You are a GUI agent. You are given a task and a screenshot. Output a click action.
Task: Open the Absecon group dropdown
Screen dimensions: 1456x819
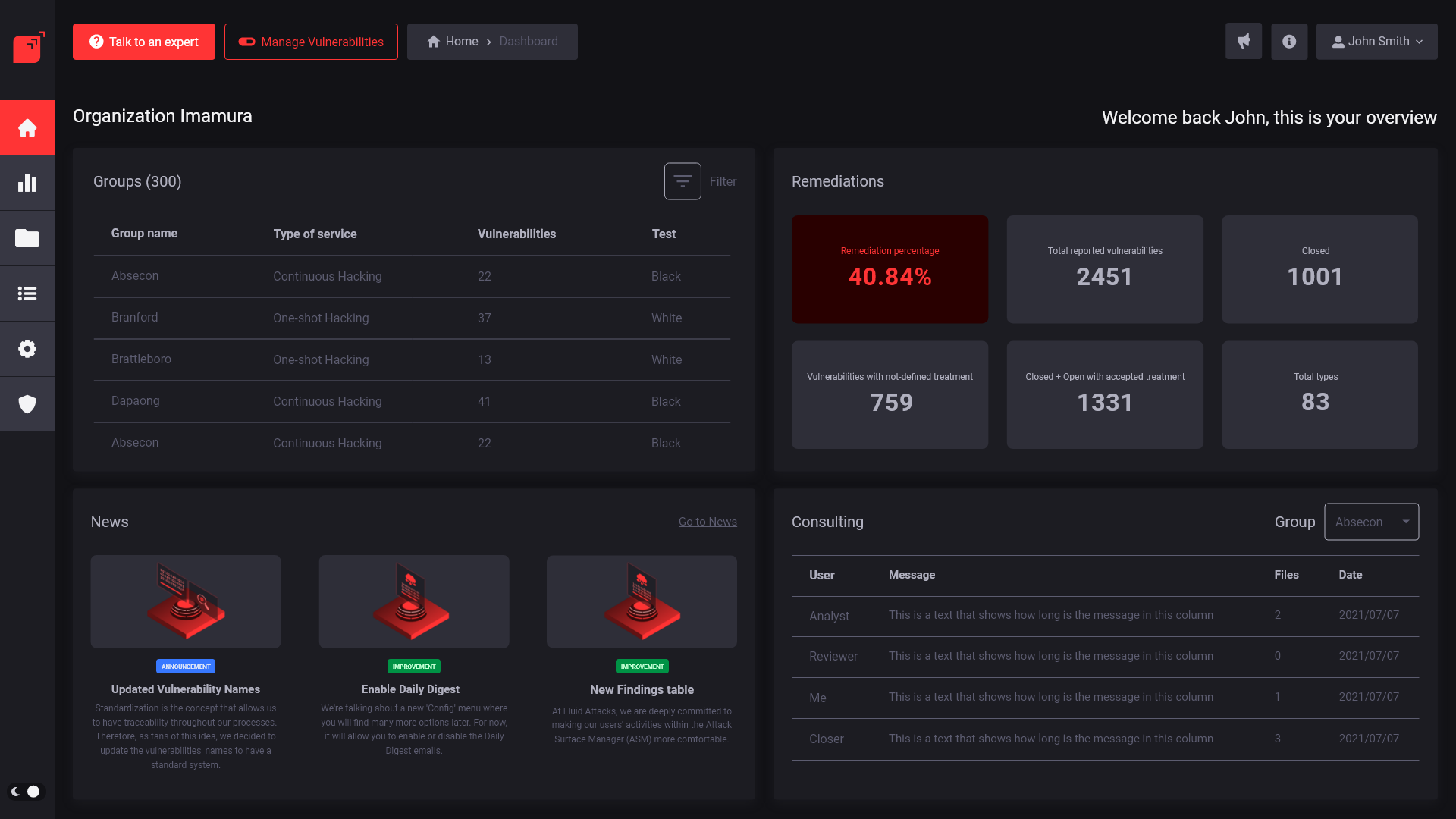pyautogui.click(x=1371, y=522)
